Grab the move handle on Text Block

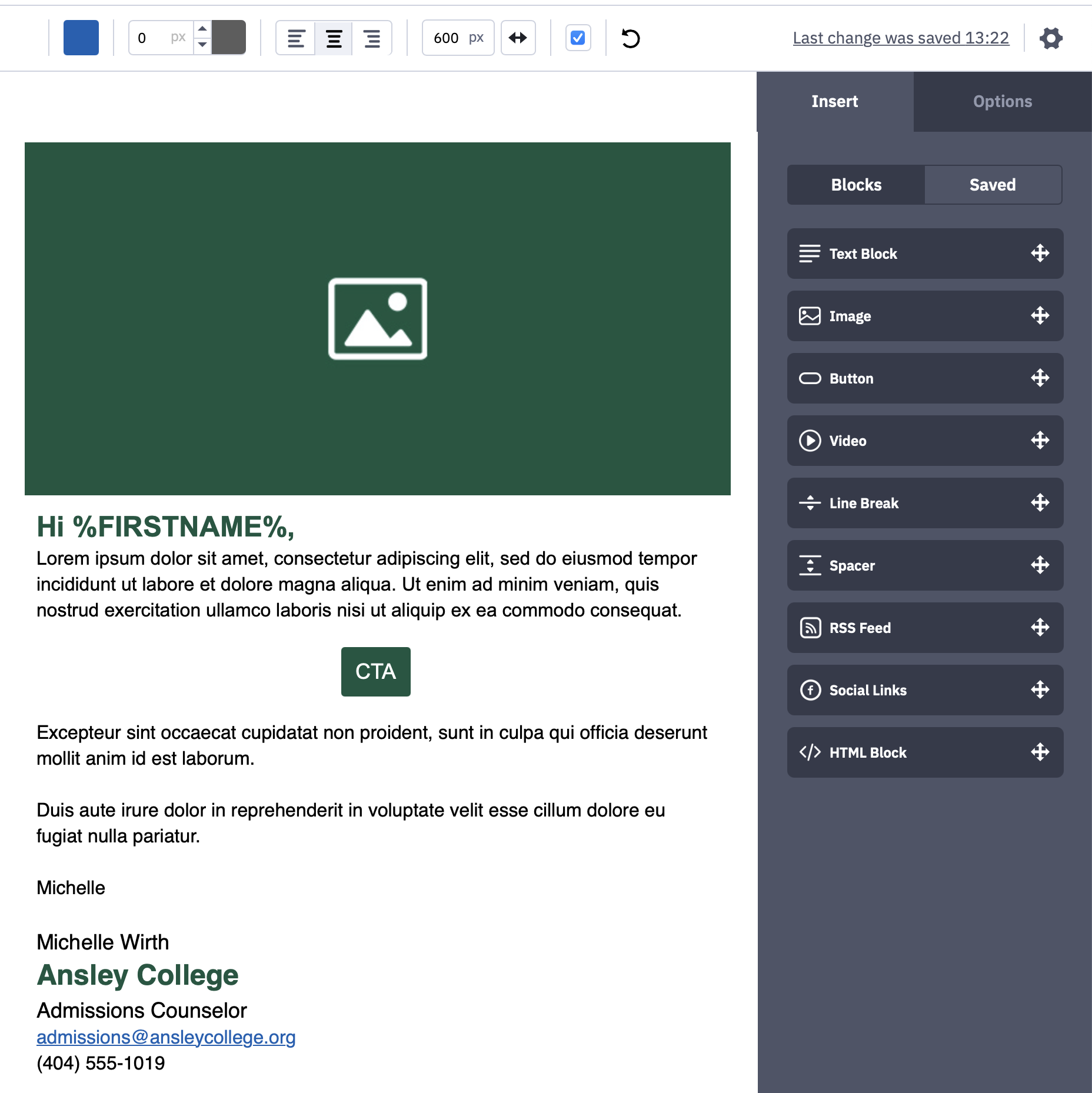coord(1040,254)
